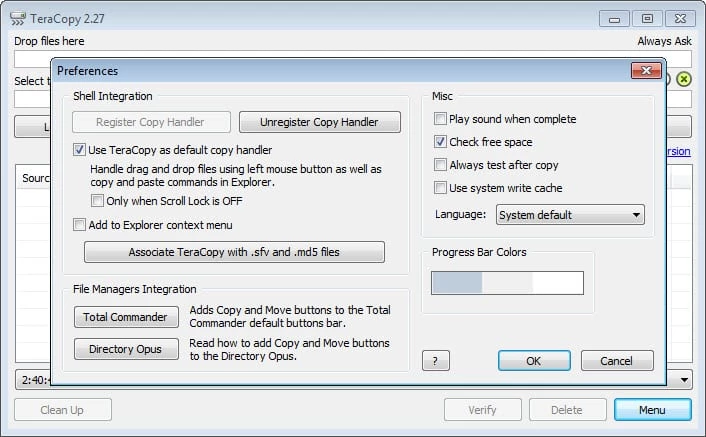Screen dimensions: 706x437
Task: Tick Use system write cache checkbox
Action: (441, 188)
